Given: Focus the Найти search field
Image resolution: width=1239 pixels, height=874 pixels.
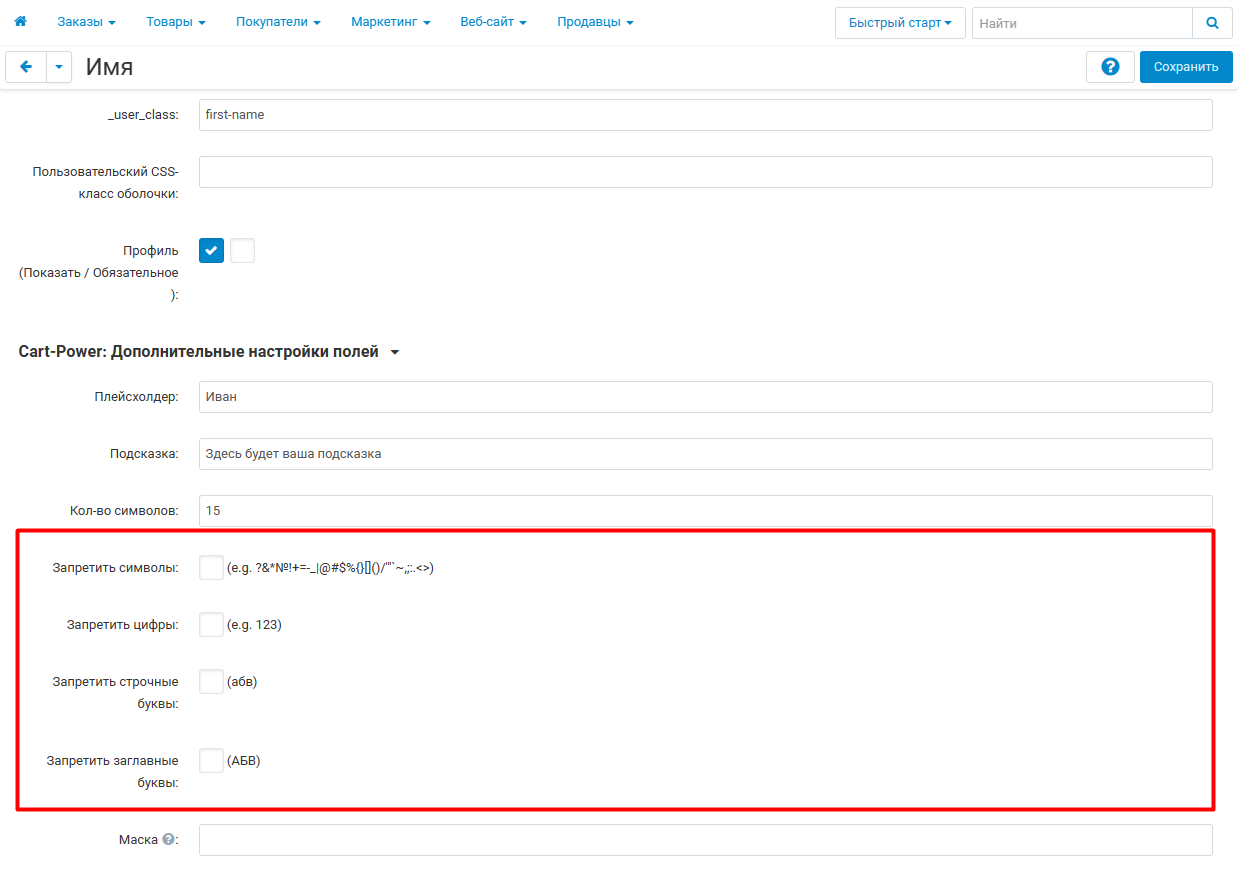Looking at the screenshot, I should point(1082,23).
